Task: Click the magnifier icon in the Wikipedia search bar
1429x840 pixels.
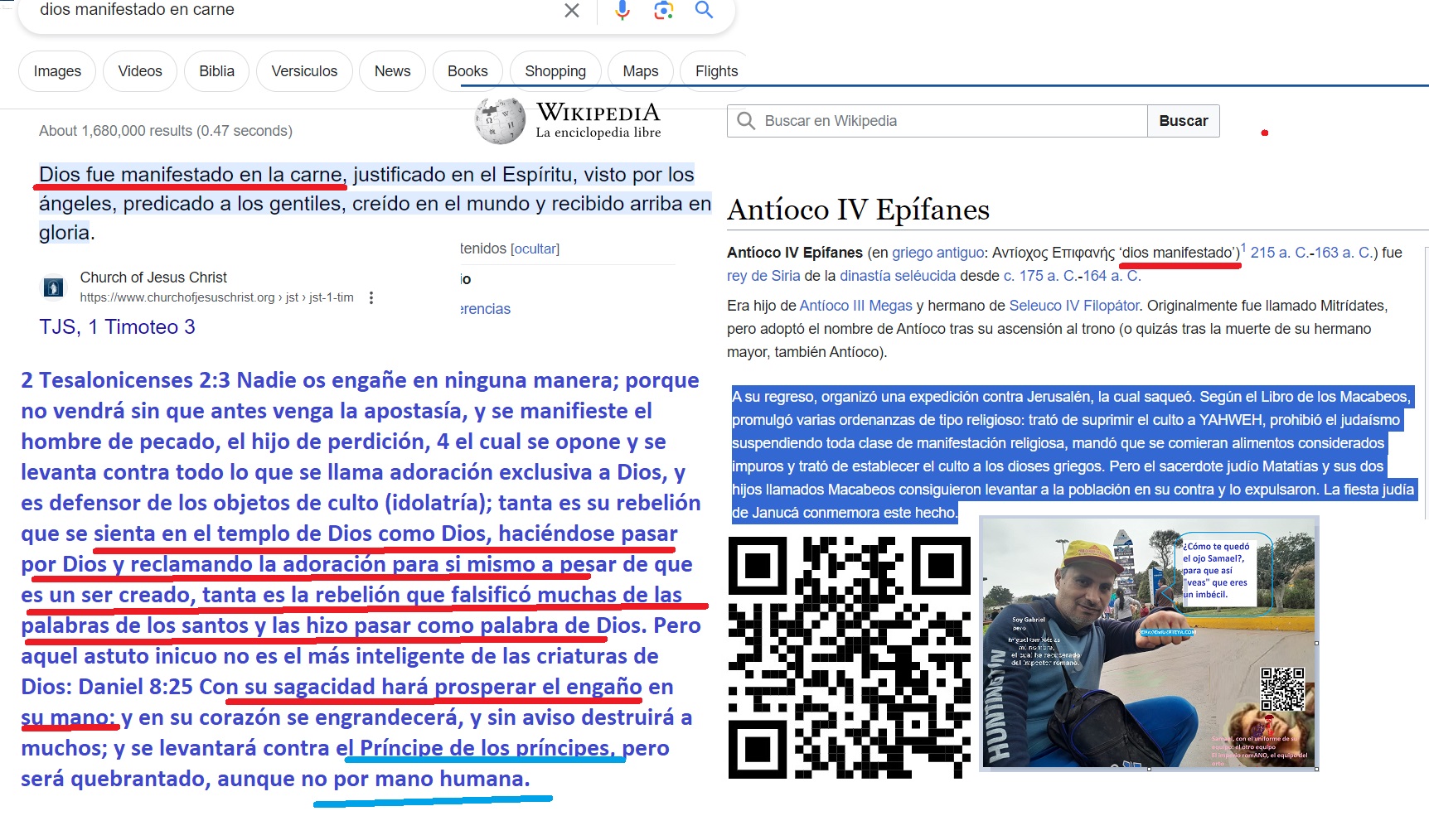Action: (x=746, y=120)
